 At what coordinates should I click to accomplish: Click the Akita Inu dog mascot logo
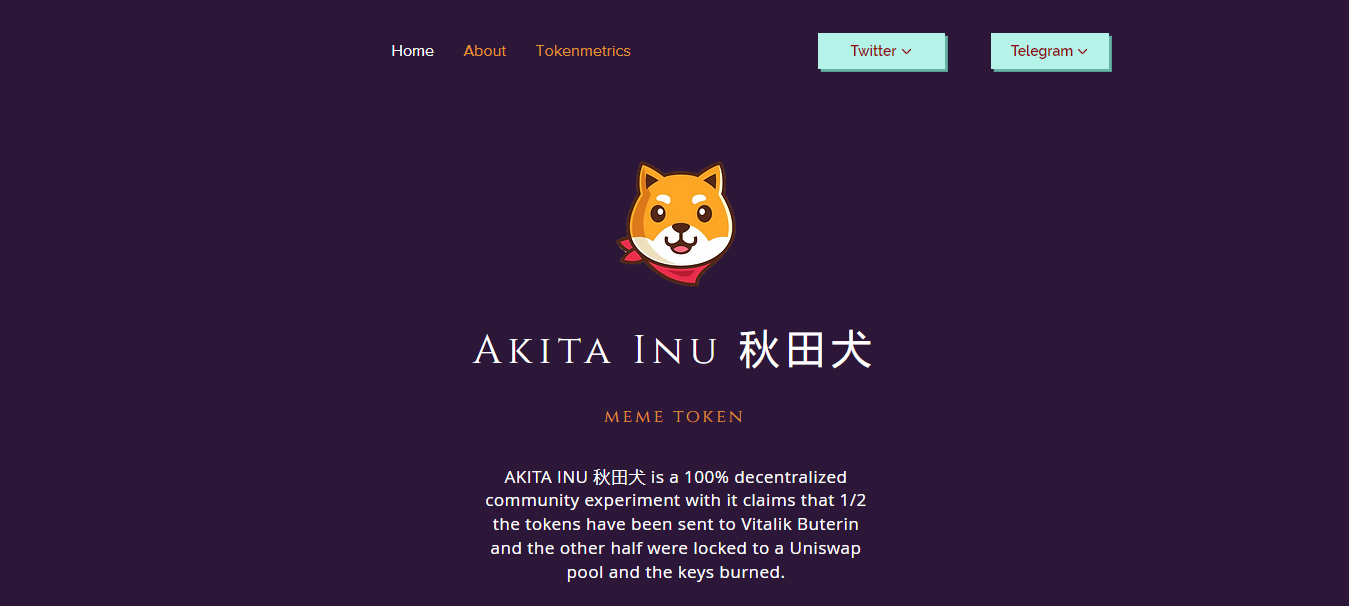point(675,224)
